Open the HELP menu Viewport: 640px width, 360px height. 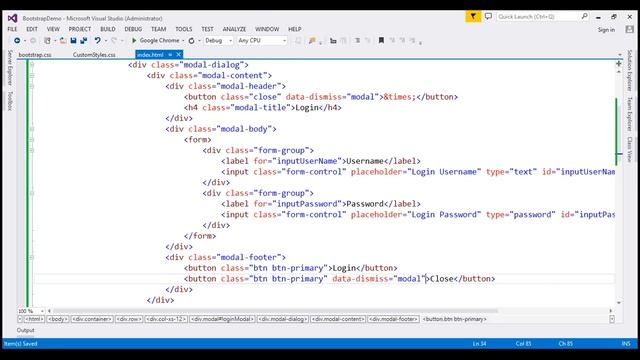tap(295, 29)
